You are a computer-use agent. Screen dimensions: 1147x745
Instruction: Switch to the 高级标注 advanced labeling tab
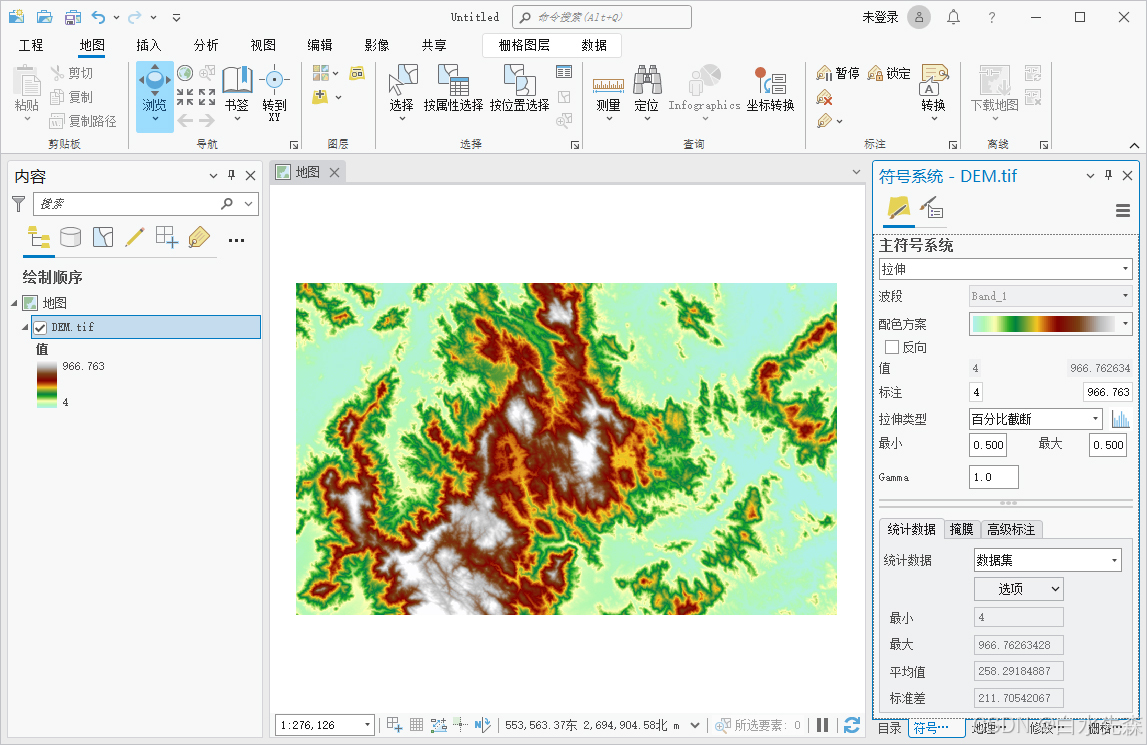click(x=1010, y=529)
